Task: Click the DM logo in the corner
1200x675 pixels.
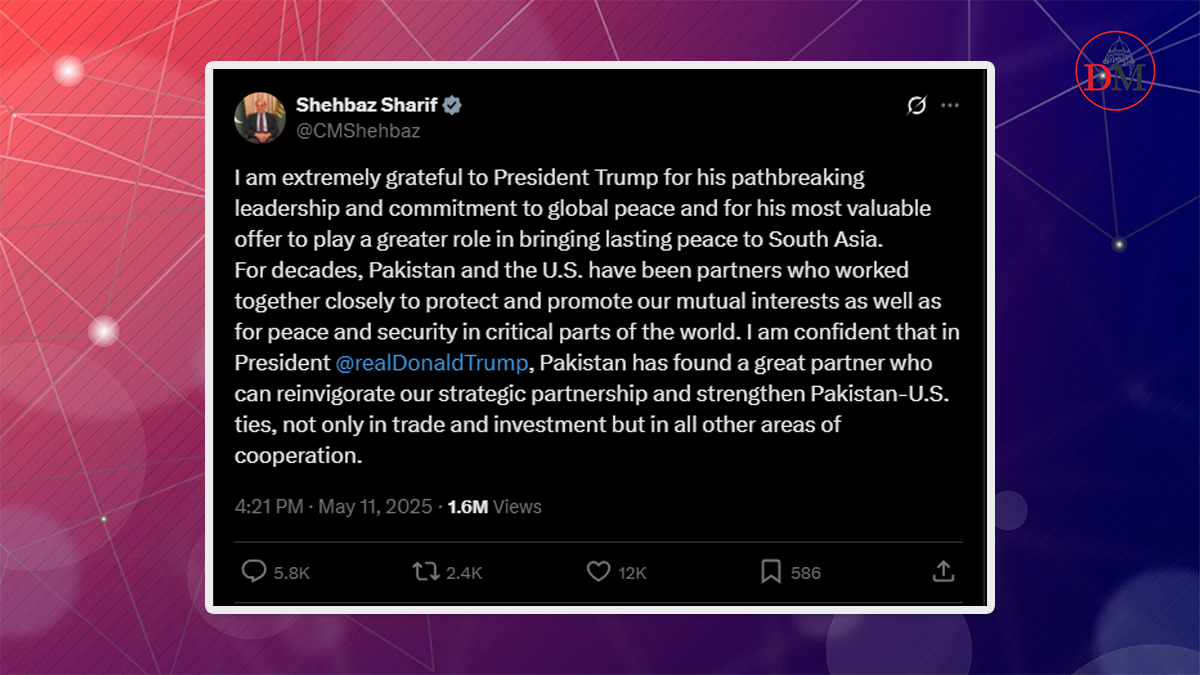Action: click(1115, 73)
